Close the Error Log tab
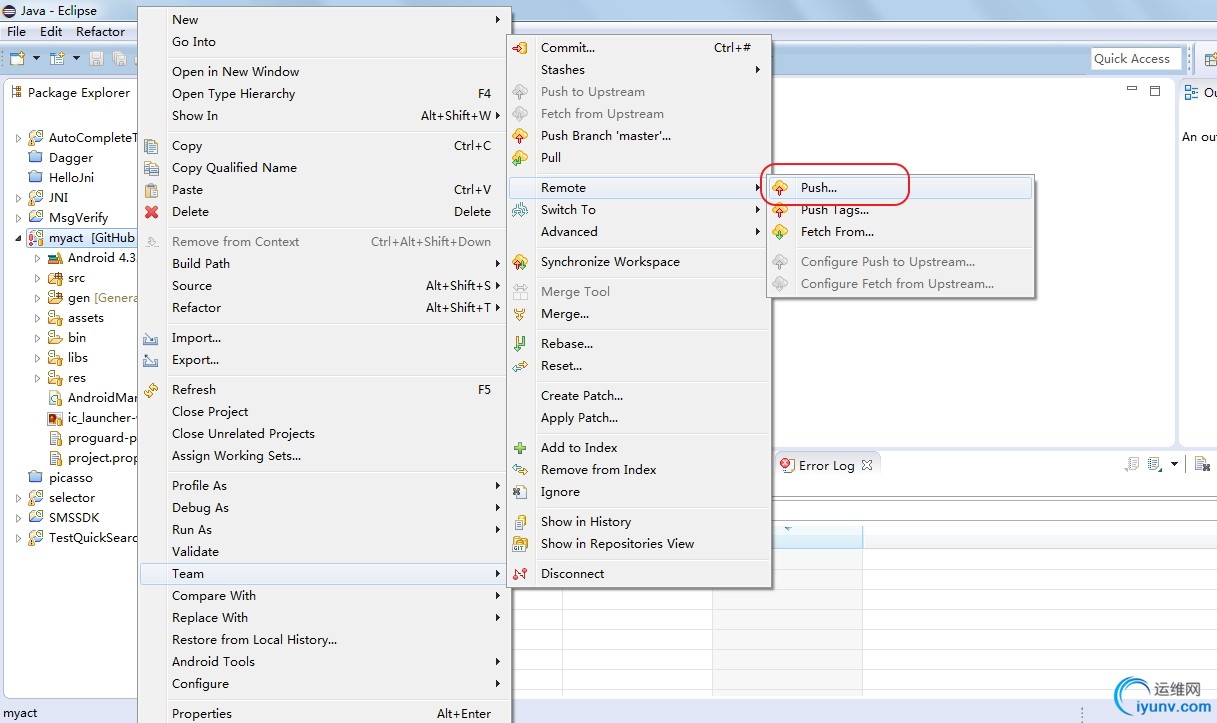This screenshot has height=723, width=1217. (x=867, y=465)
